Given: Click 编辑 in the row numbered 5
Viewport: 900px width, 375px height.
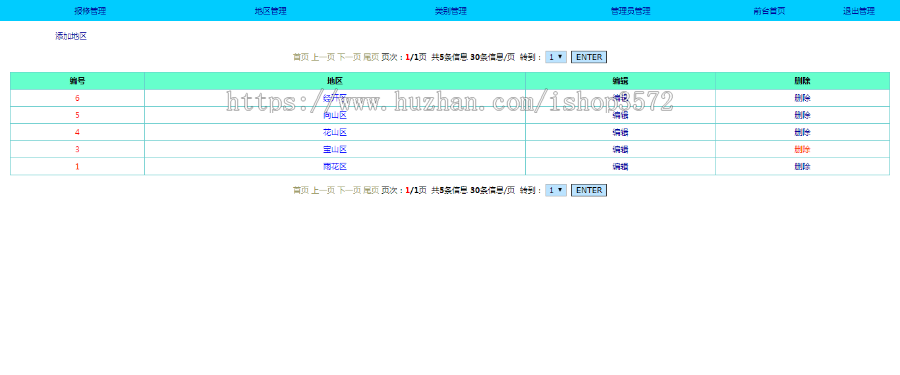Looking at the screenshot, I should (x=620, y=115).
